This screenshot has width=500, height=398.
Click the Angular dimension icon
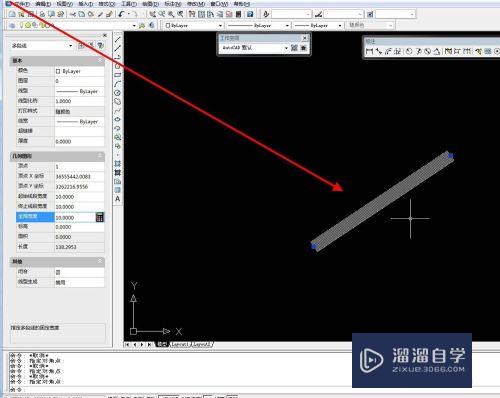click(x=437, y=51)
